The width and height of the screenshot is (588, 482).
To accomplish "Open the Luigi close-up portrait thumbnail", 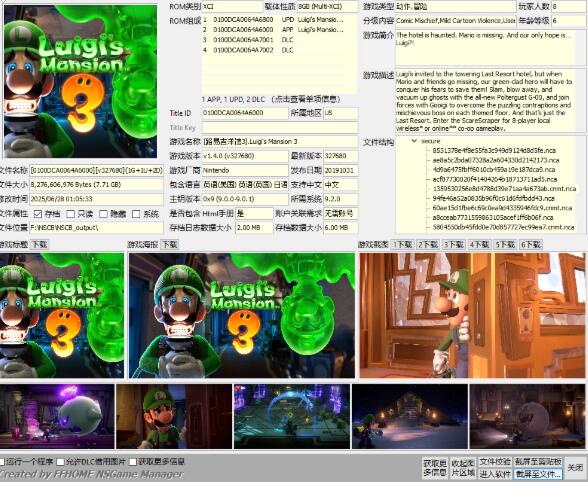I will tap(174, 416).
